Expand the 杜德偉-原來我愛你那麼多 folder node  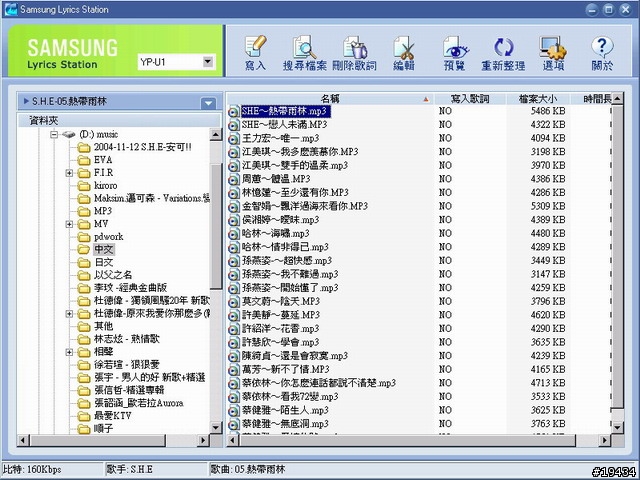pyautogui.click(x=69, y=313)
